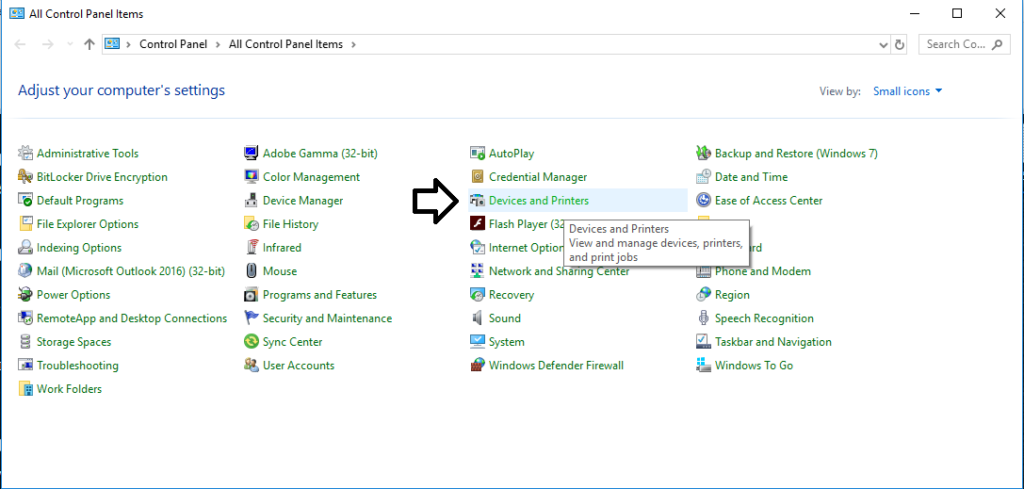Click the Date and Time icon
This screenshot has height=489, width=1024.
[703, 177]
